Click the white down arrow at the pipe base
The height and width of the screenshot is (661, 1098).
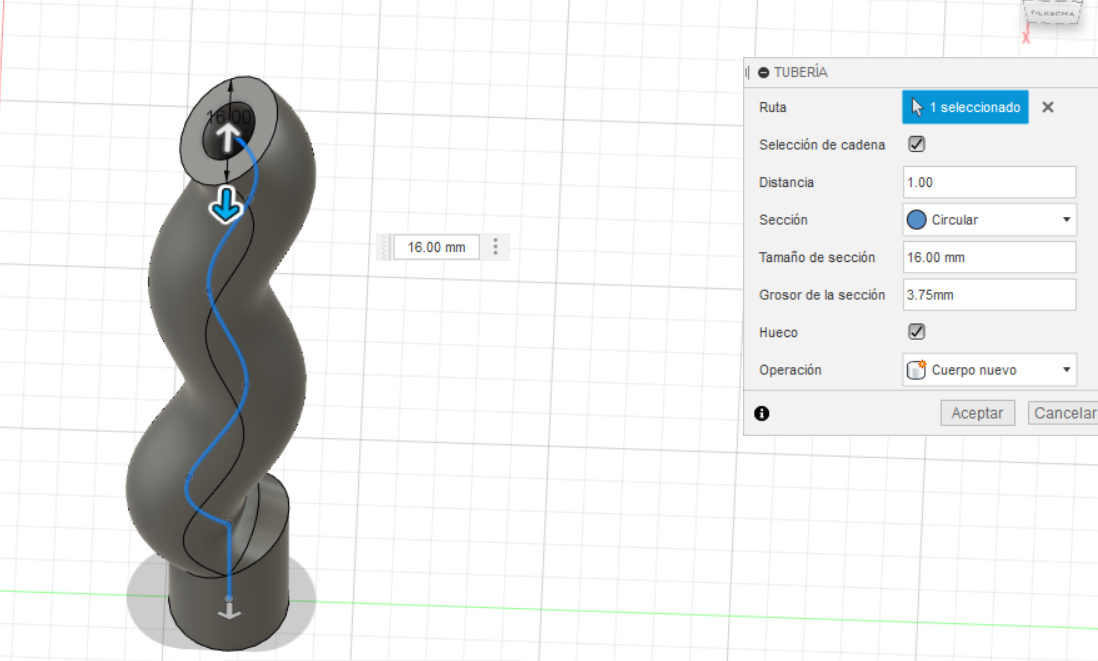(x=229, y=613)
